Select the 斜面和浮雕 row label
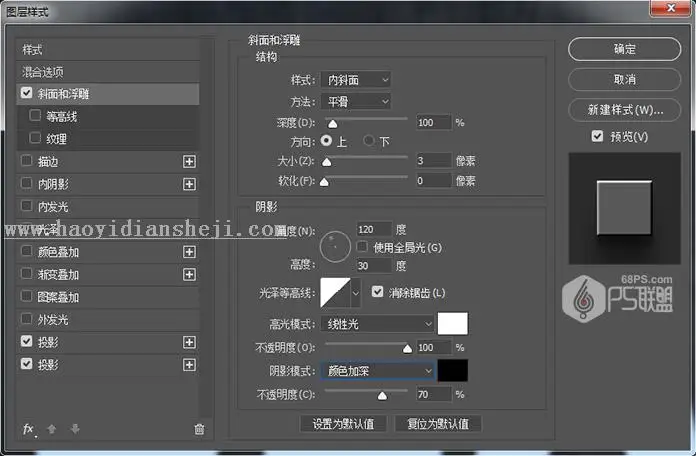This screenshot has width=696, height=456. (x=63, y=94)
